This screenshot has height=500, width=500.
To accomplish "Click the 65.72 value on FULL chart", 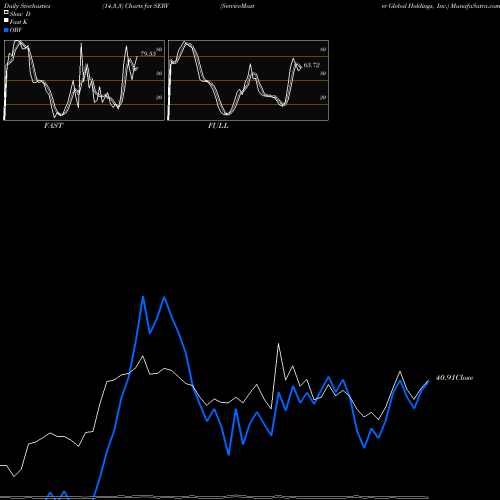I will pos(312,65).
